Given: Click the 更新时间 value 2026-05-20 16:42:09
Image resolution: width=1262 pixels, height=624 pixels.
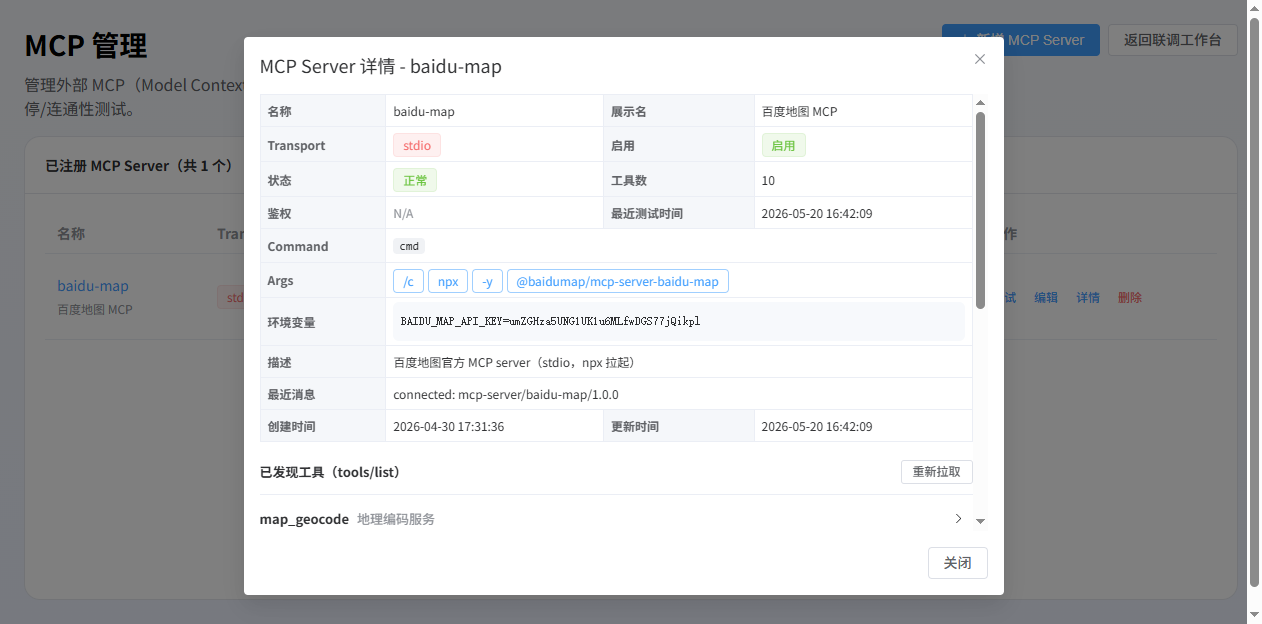Looking at the screenshot, I should point(817,426).
